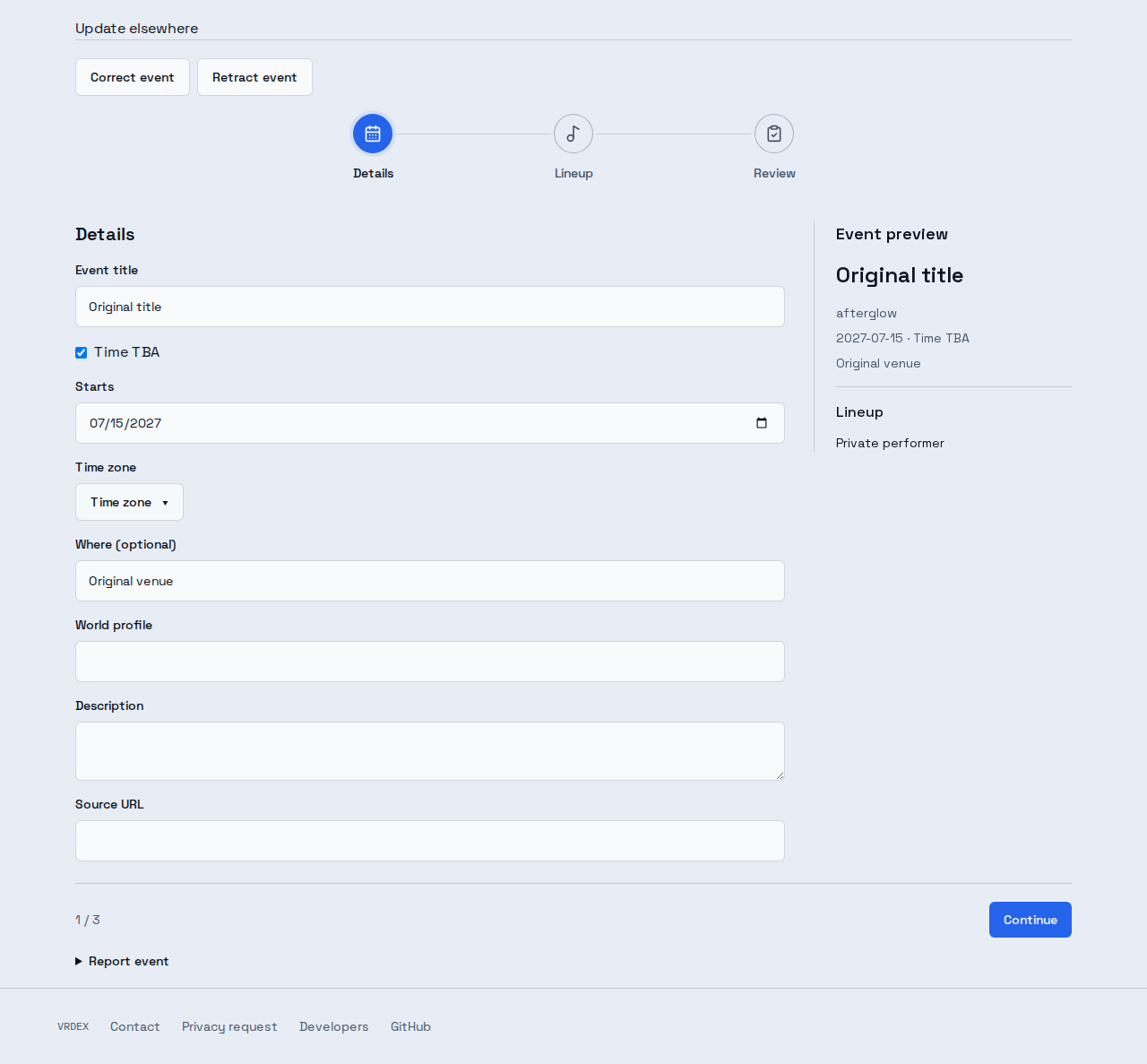The image size is (1147, 1064).
Task: Click into the World profile field
Action: coord(430,662)
